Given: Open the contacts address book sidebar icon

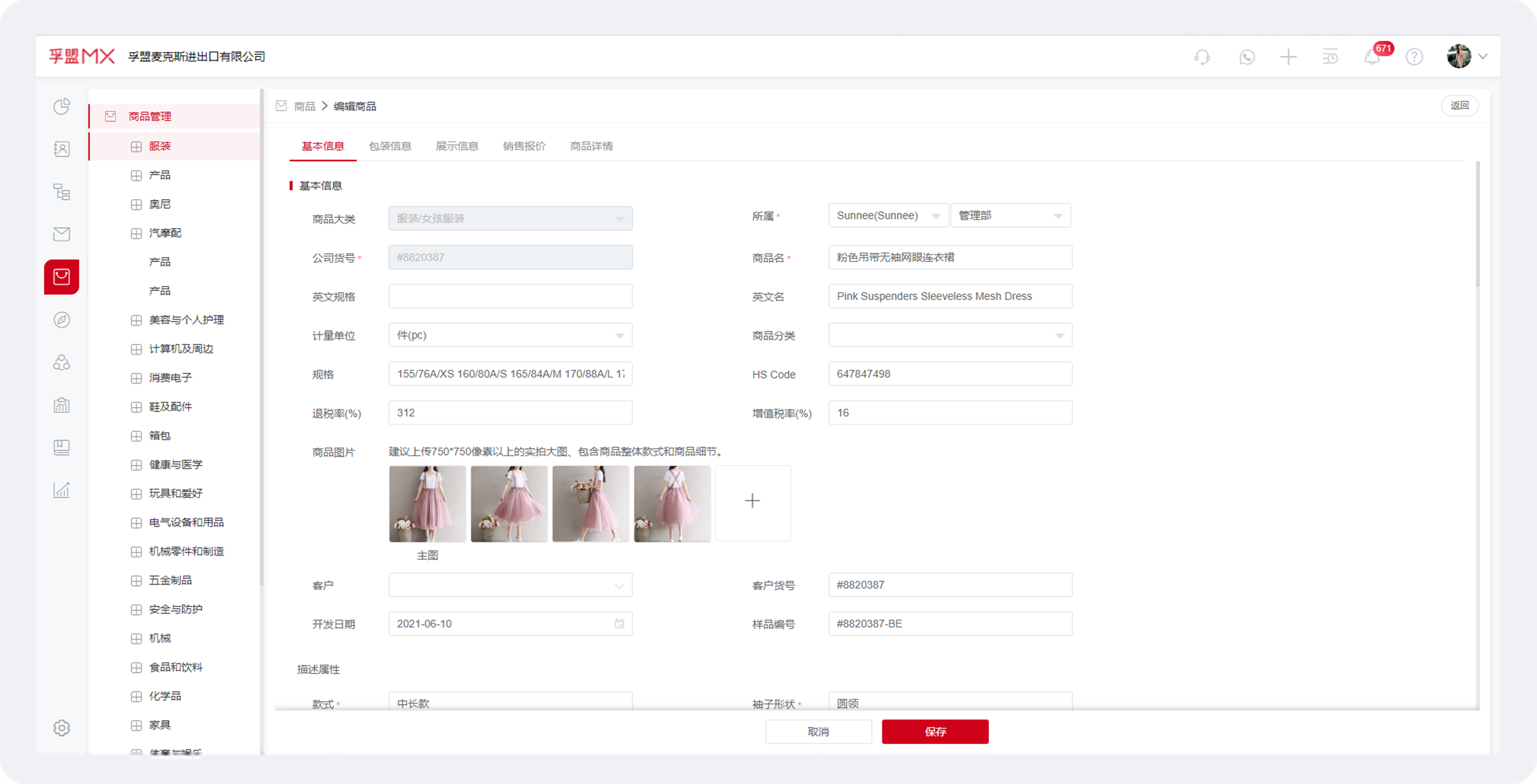Looking at the screenshot, I should 61,149.
